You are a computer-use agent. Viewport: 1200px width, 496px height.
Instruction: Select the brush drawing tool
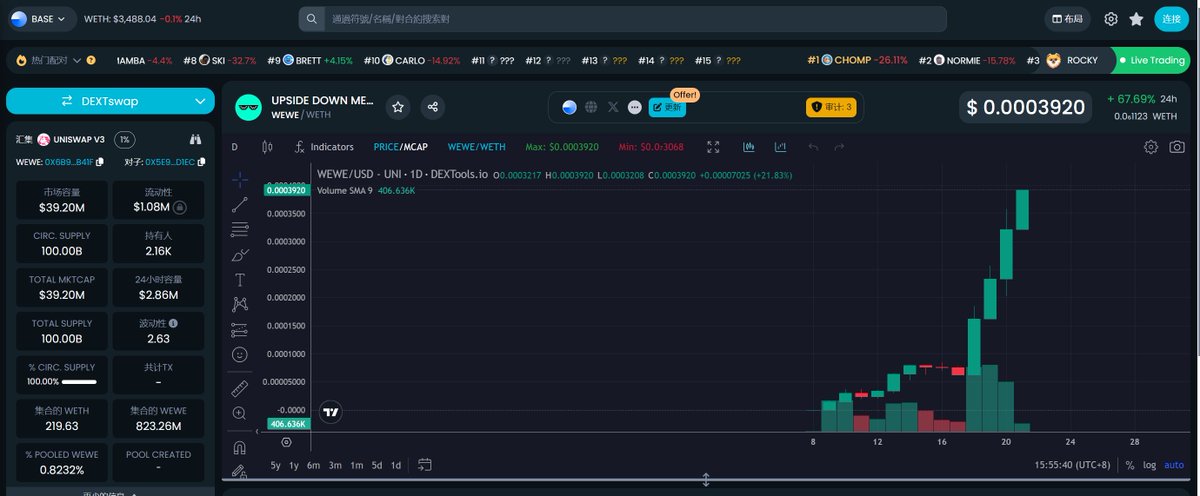pyautogui.click(x=240, y=255)
